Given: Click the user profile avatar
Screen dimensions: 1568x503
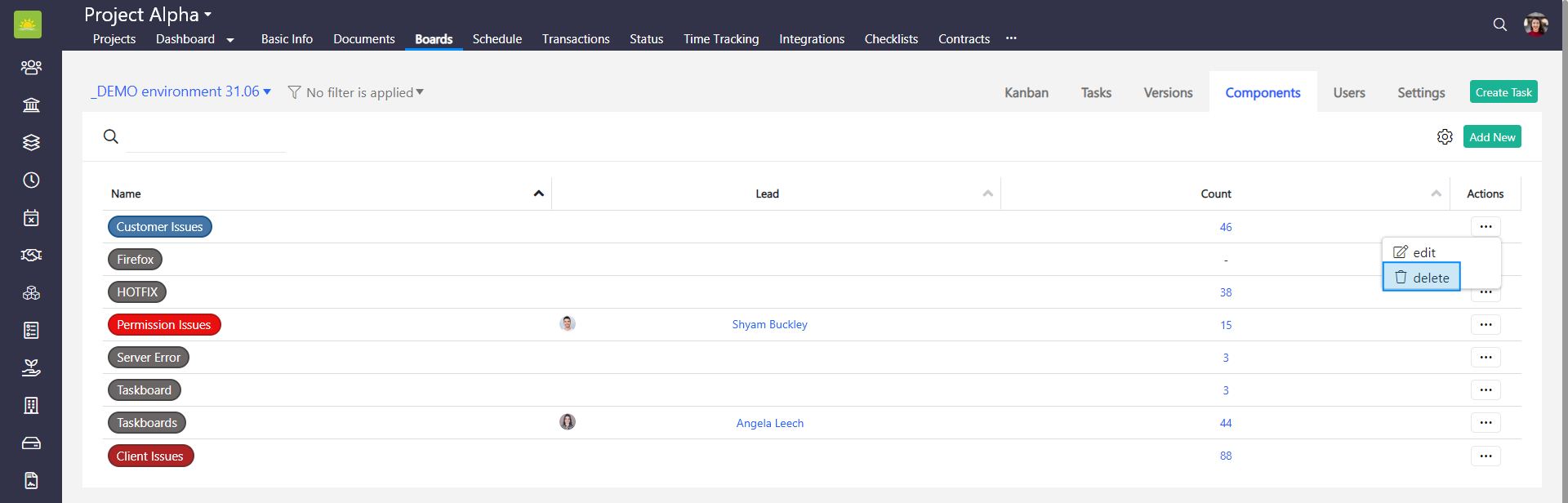Looking at the screenshot, I should [x=1535, y=24].
